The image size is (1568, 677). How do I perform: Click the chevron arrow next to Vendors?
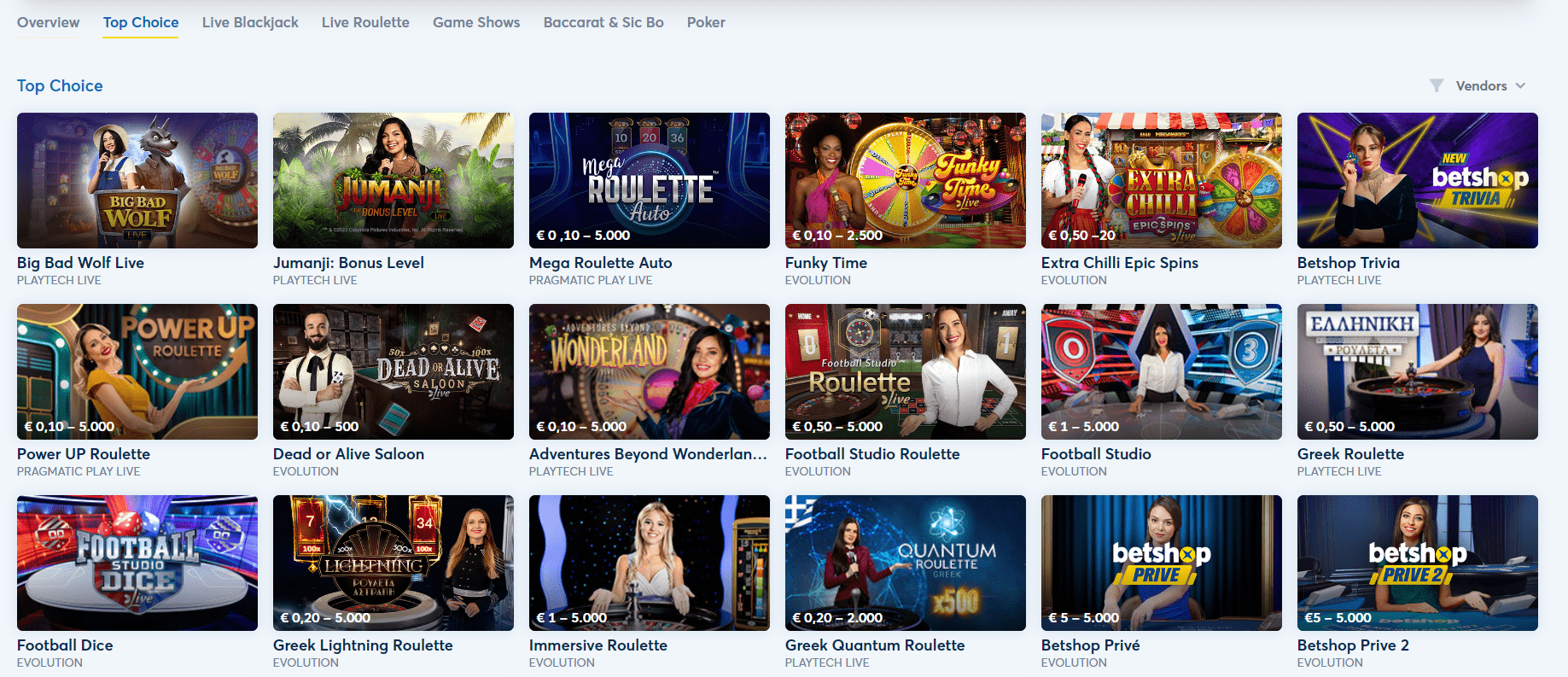(1520, 85)
